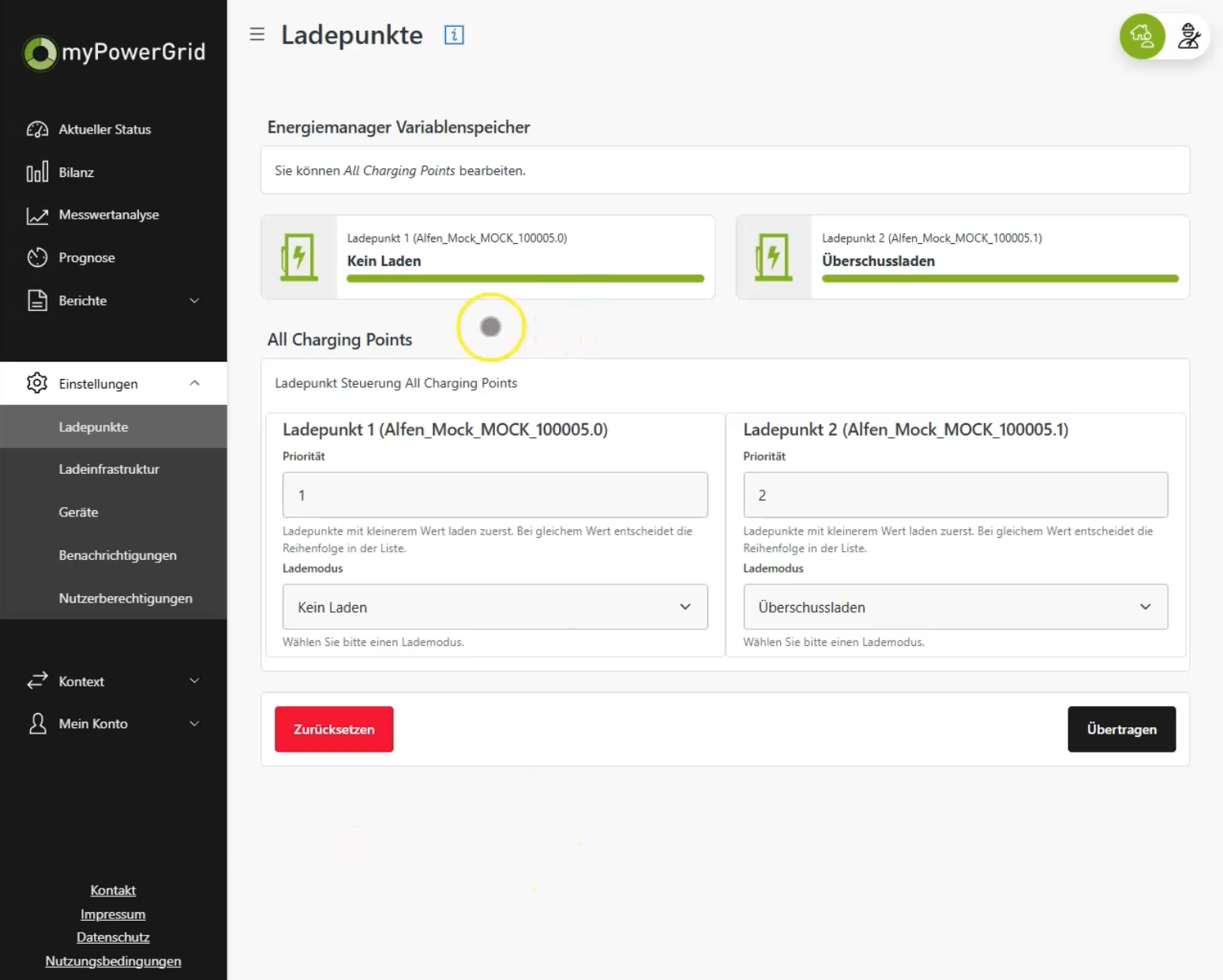This screenshot has height=980, width=1223.
Task: Click the Prognose clock icon
Action: 37,257
